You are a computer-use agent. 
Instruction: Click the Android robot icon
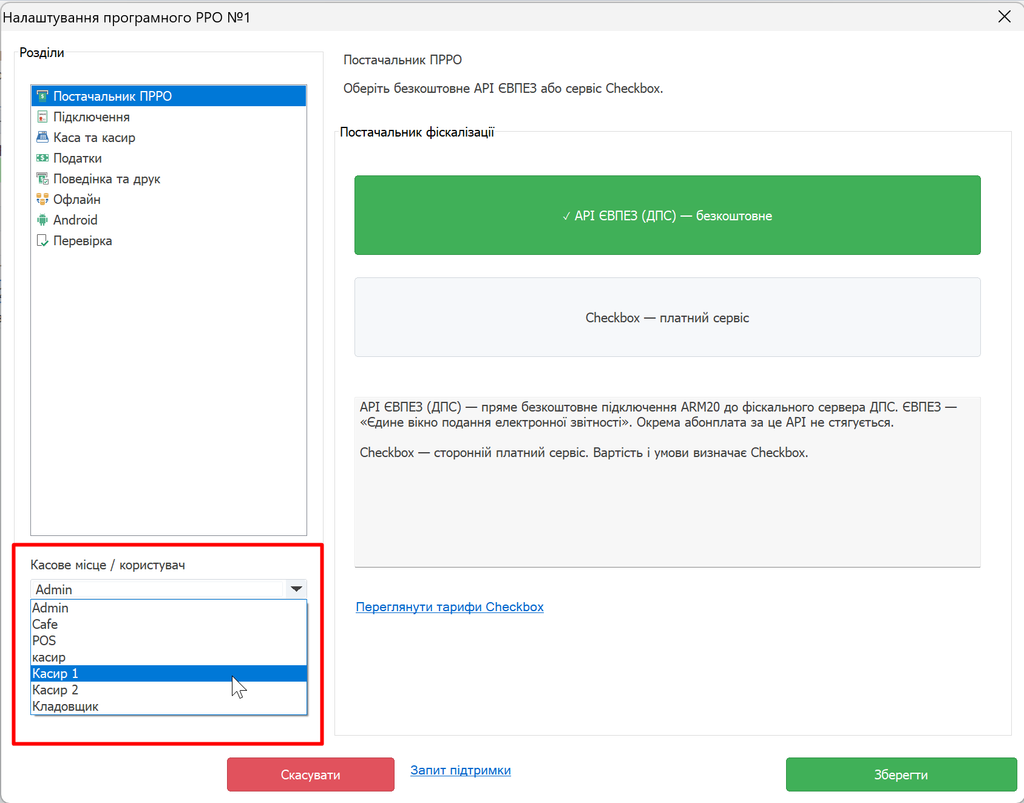(x=42, y=220)
